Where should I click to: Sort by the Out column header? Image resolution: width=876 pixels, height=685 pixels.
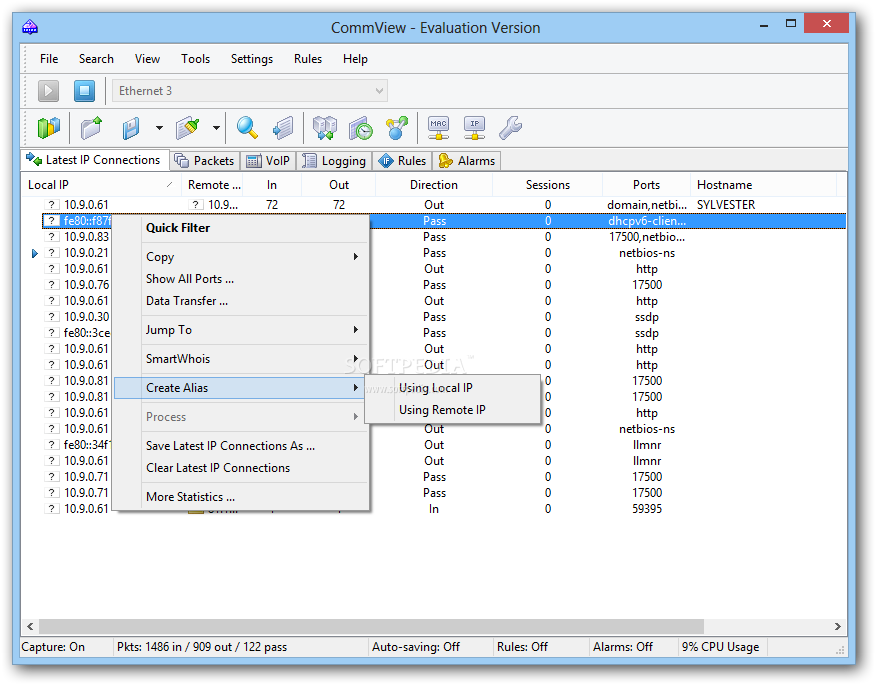coord(339,185)
